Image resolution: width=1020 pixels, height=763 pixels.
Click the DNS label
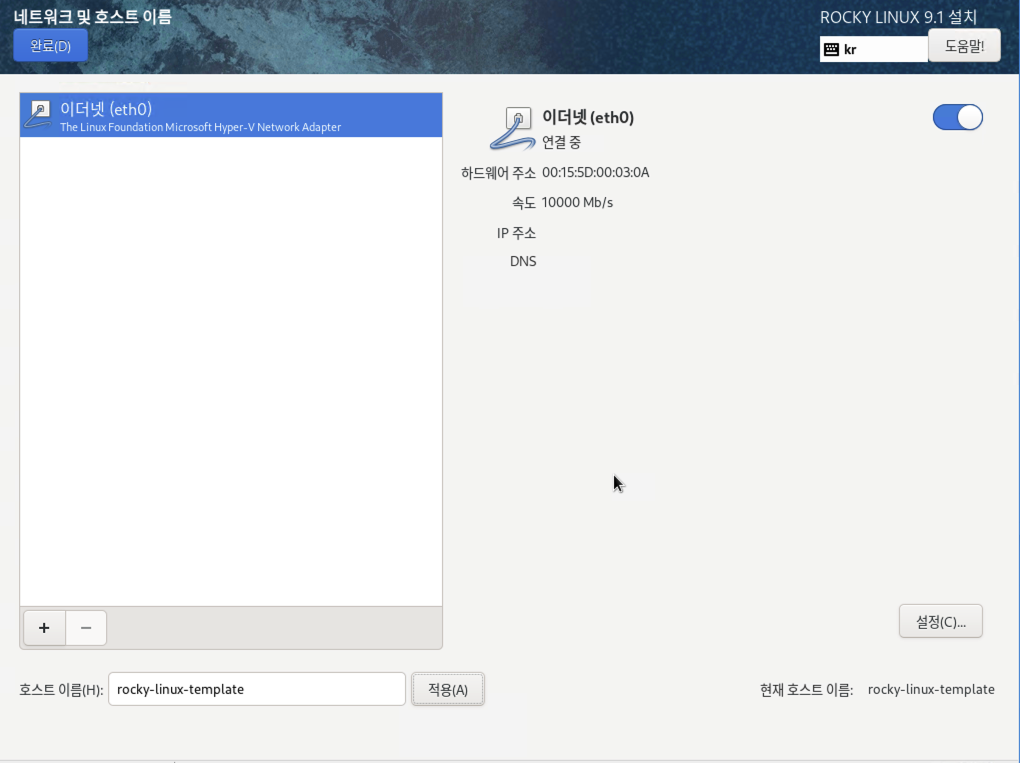(x=523, y=261)
